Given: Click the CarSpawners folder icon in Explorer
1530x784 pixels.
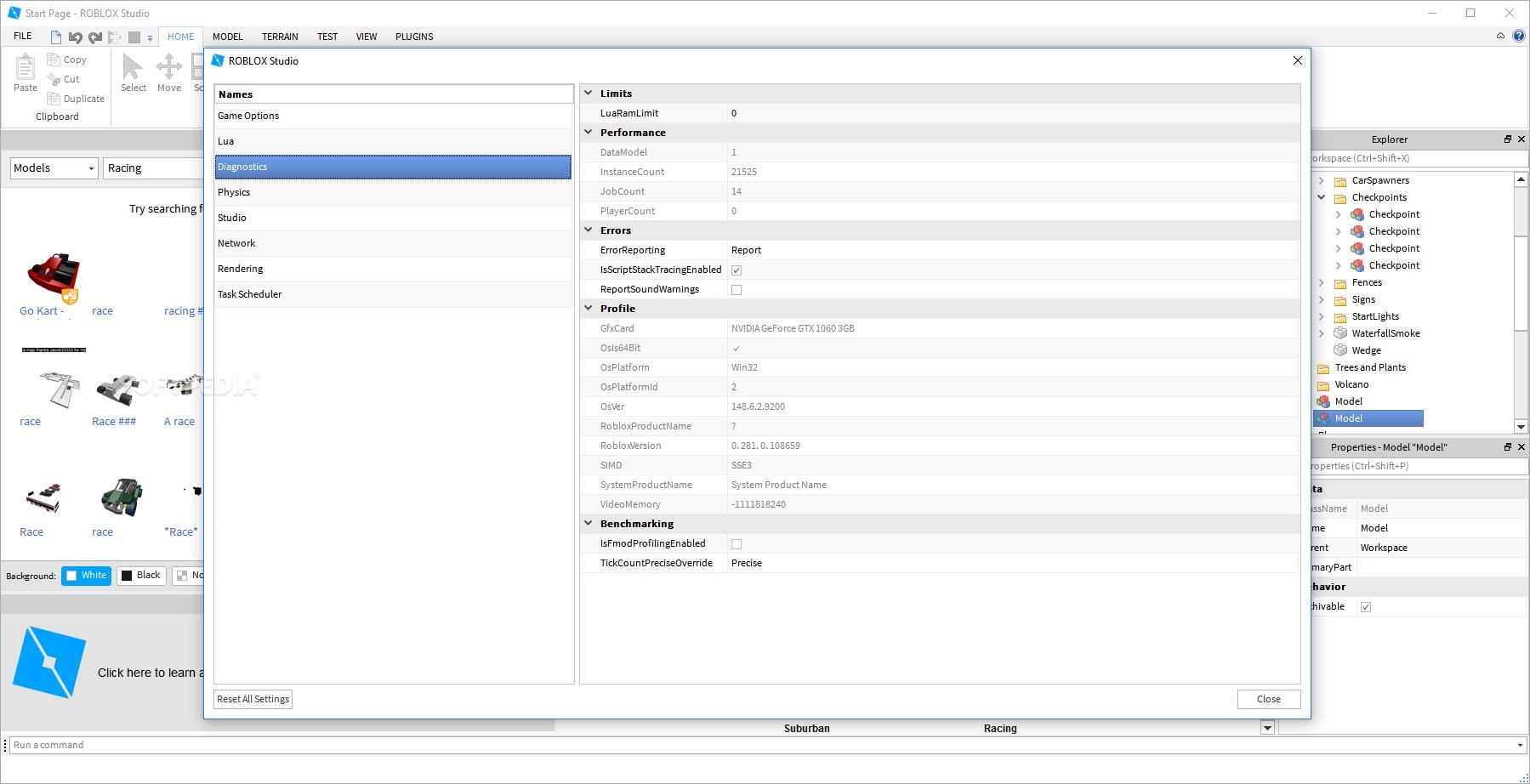Looking at the screenshot, I should point(1340,181).
